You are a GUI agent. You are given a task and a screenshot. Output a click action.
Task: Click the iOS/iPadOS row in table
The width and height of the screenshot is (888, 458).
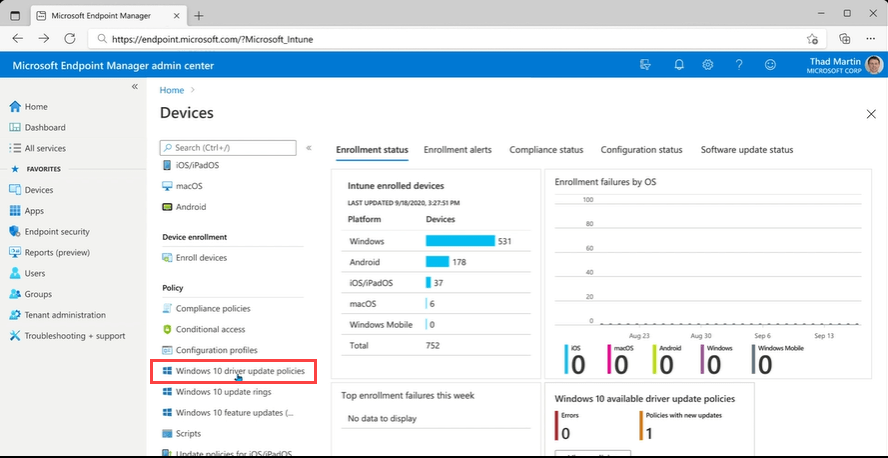point(438,282)
